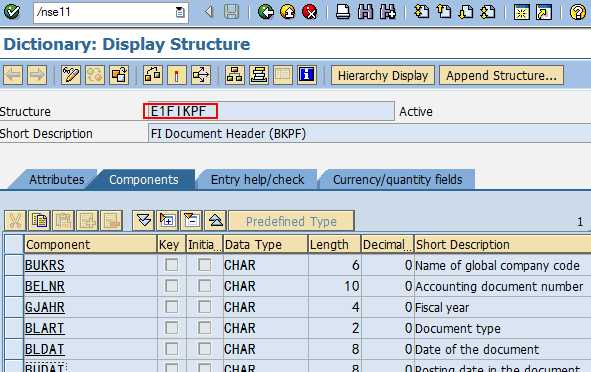Toggle the Initial checkbox for BLART
Viewport: 591px width, 372px height.
click(x=205, y=328)
